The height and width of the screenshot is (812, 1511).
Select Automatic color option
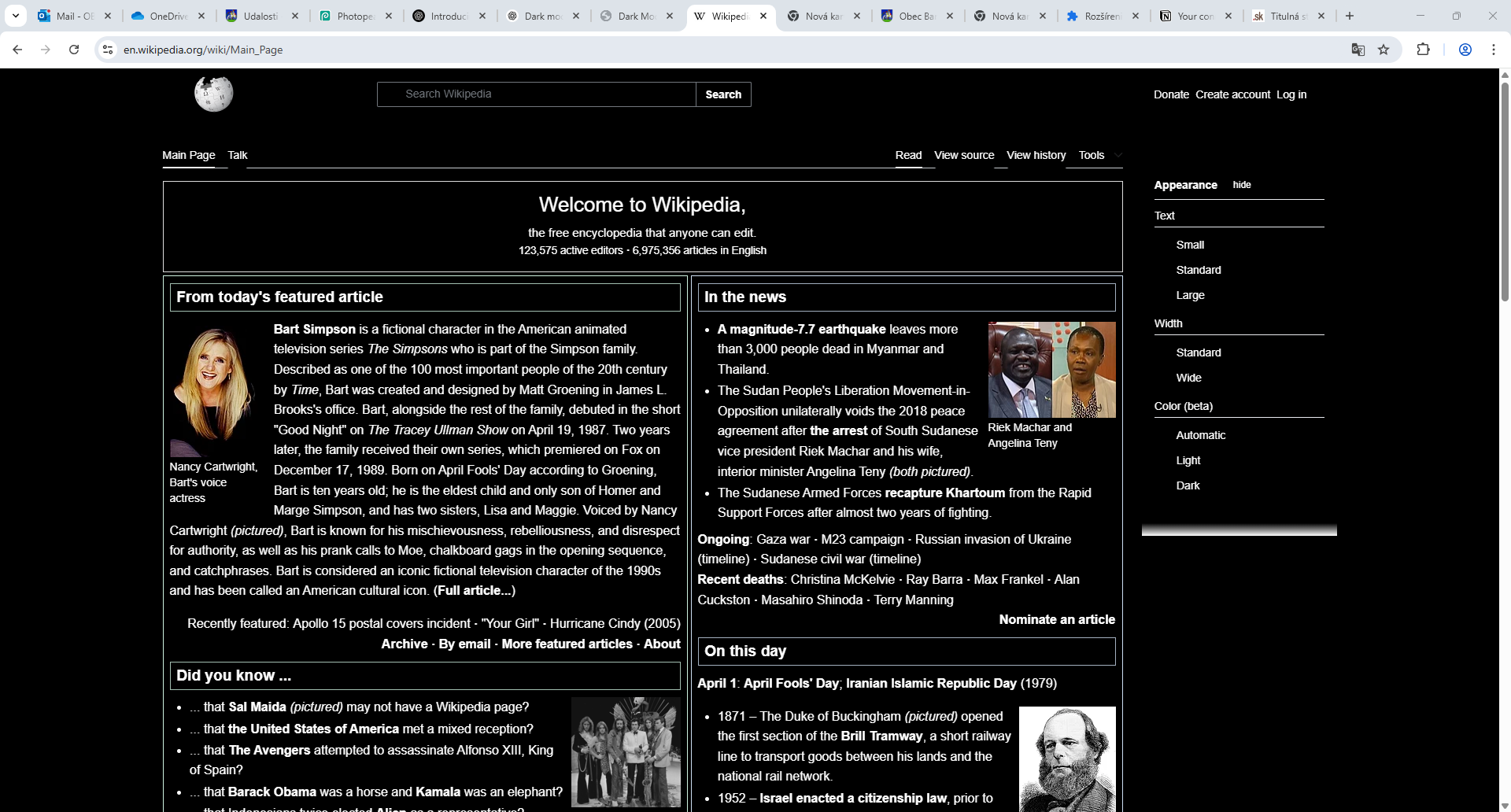(1200, 435)
